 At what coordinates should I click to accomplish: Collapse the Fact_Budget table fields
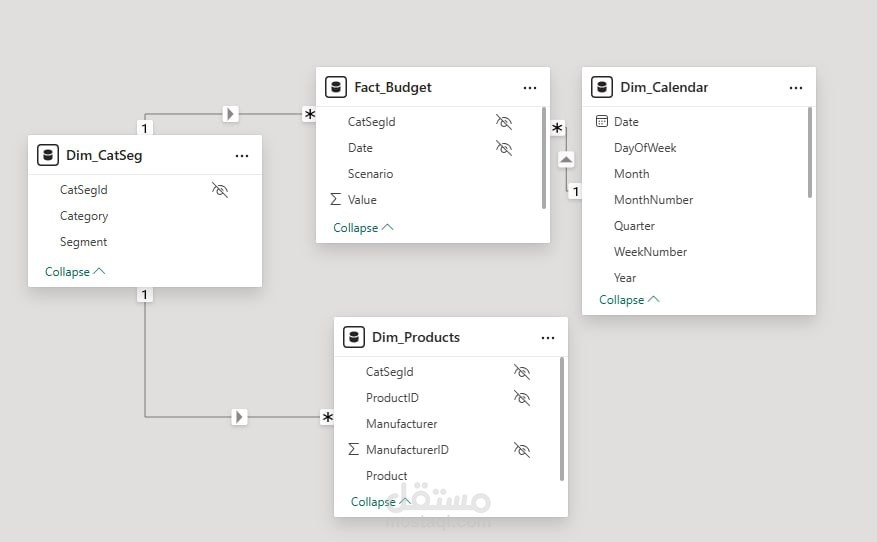pyautogui.click(x=363, y=227)
